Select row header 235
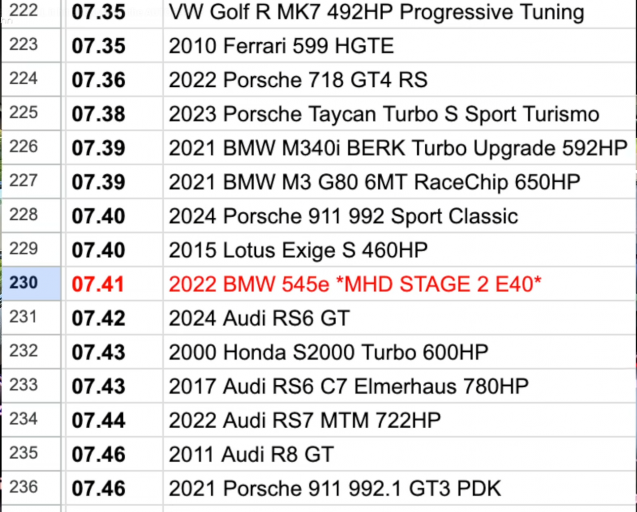The image size is (637, 512). (31, 454)
